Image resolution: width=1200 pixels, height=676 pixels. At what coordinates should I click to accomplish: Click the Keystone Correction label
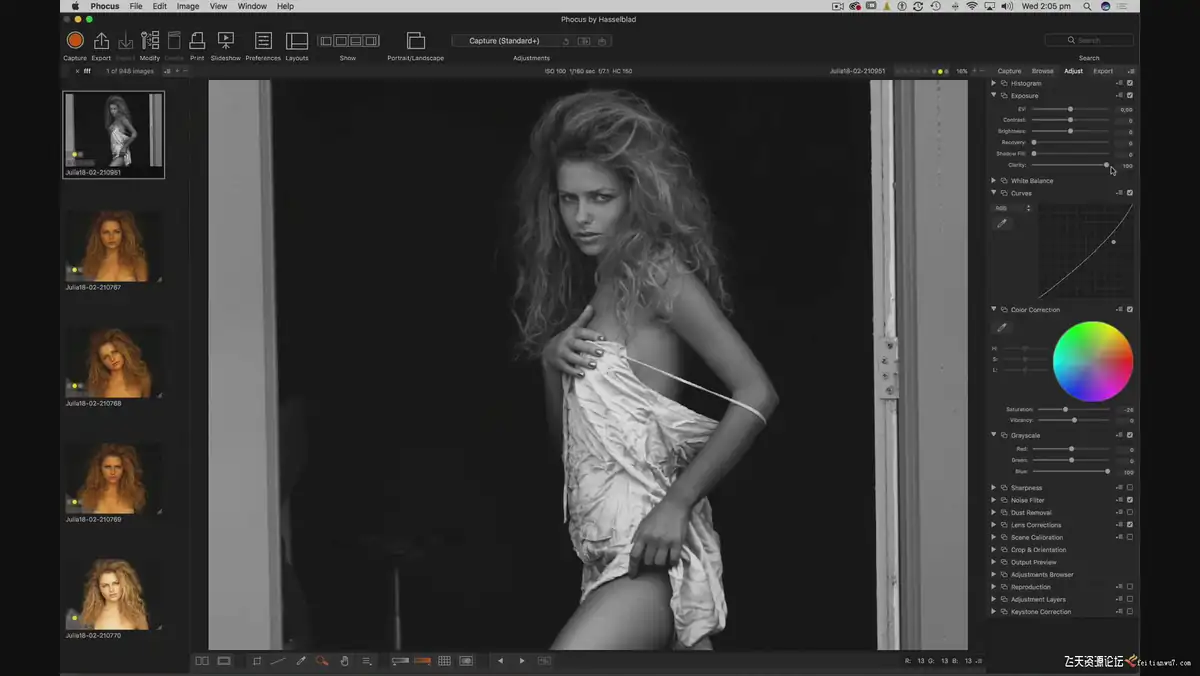tap(1041, 612)
